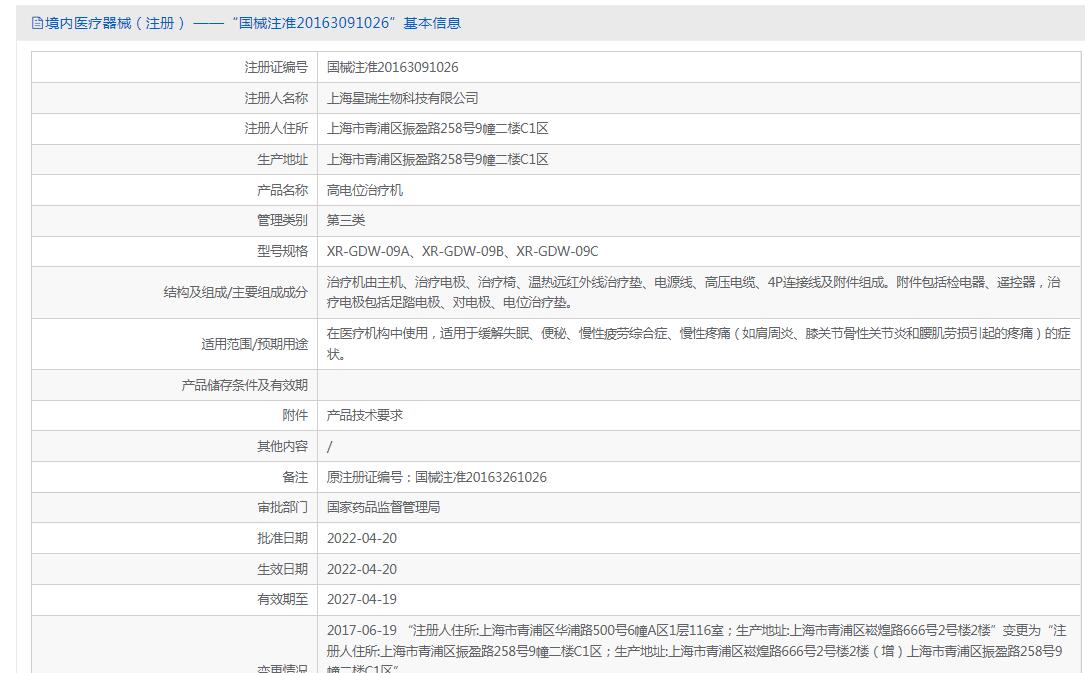Click the 结构及组成/主要组成成分 label
The width and height of the screenshot is (1085, 673).
tap(235, 292)
